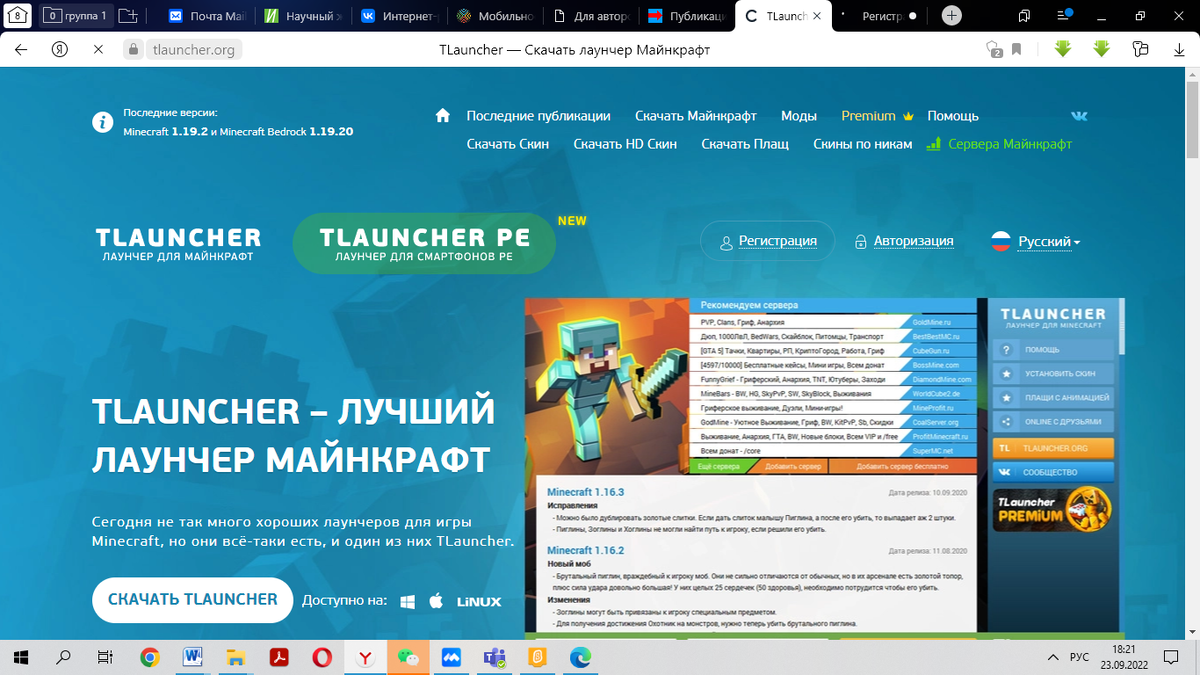Viewport: 1200px width, 675px height.
Task: Expand hidden icons in the system tray
Action: click(x=1053, y=657)
